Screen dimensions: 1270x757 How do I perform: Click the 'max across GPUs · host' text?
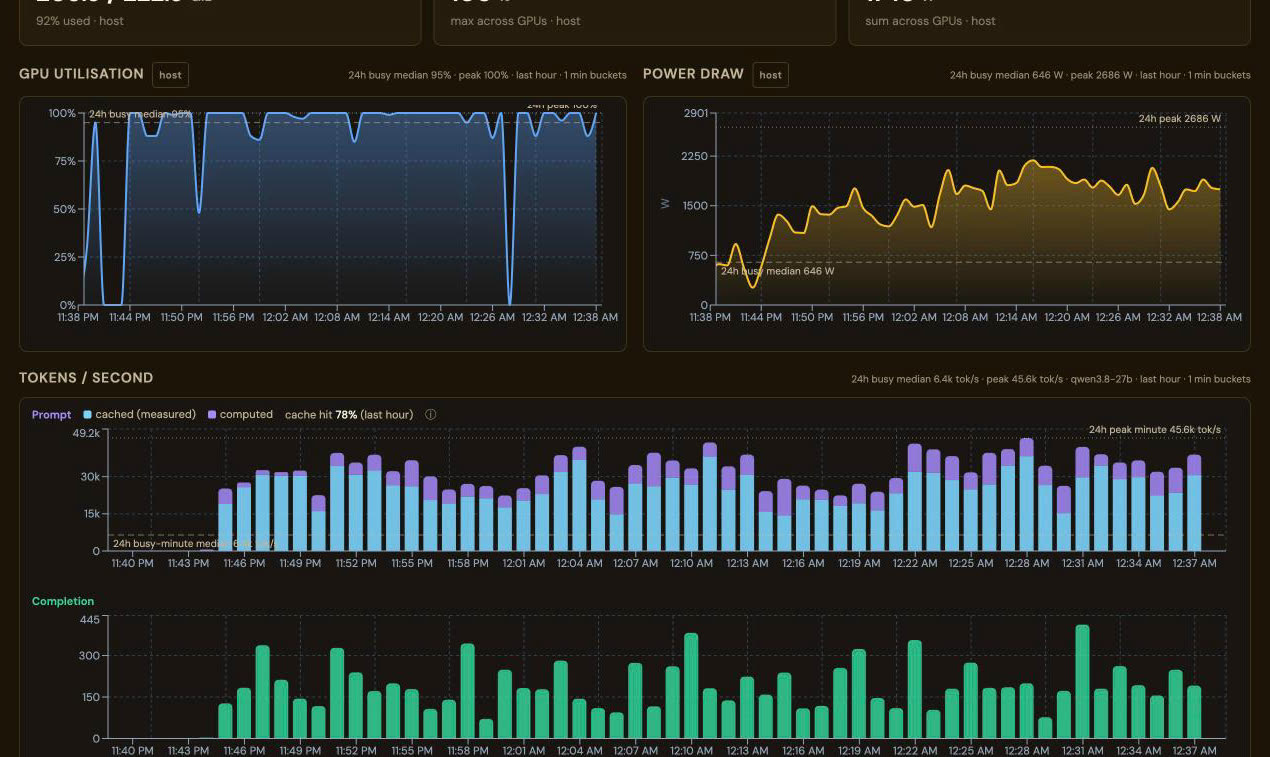coord(515,21)
